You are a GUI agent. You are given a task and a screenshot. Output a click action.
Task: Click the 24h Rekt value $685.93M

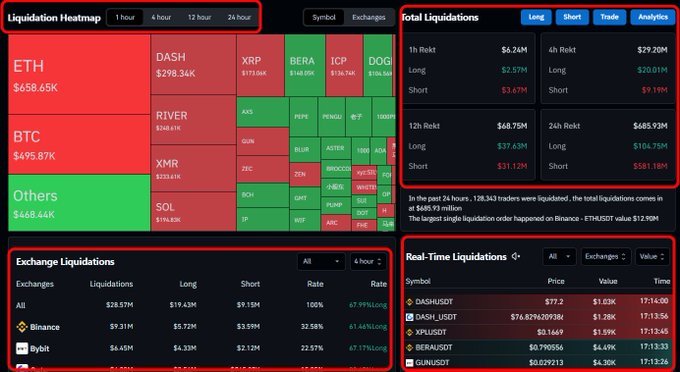(x=650, y=126)
